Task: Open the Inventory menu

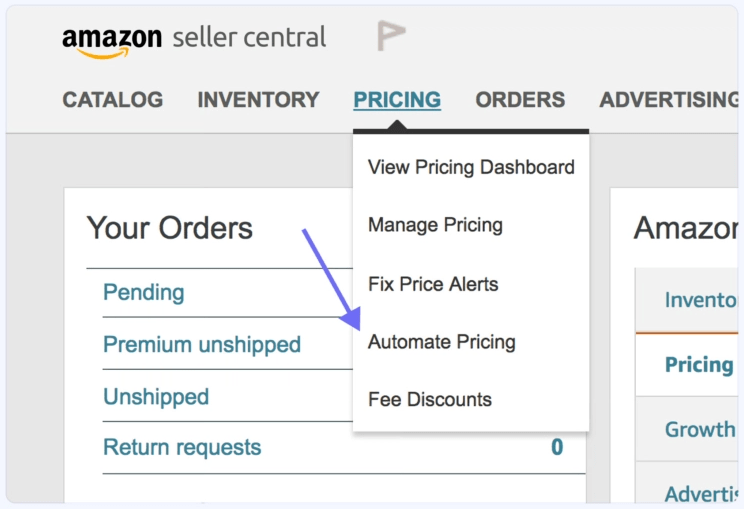Action: coord(258,100)
